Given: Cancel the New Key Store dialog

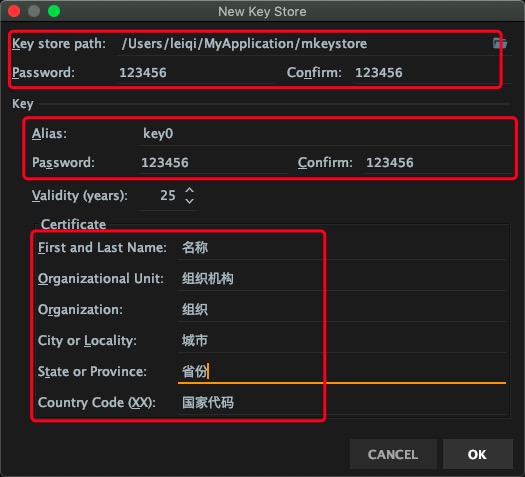Looking at the screenshot, I should point(393,454).
